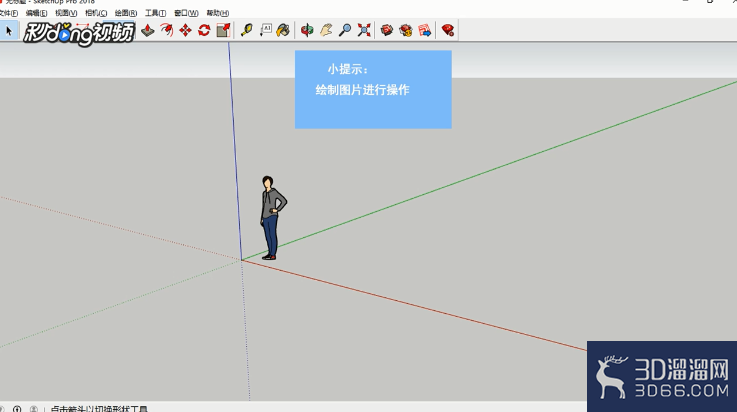Open the 3D Warehouse icon
Image resolution: width=737 pixels, height=412 pixels.
(x=387, y=31)
